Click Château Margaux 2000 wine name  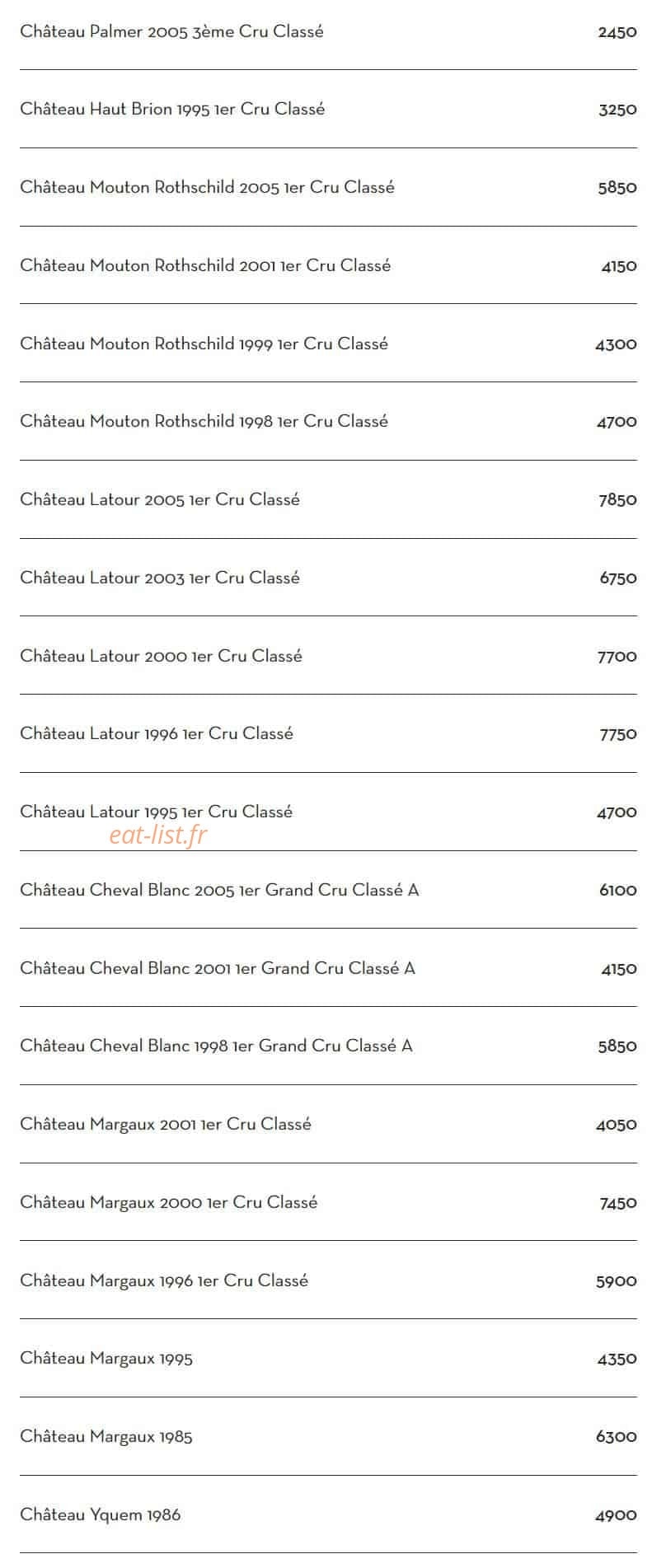click(168, 1202)
